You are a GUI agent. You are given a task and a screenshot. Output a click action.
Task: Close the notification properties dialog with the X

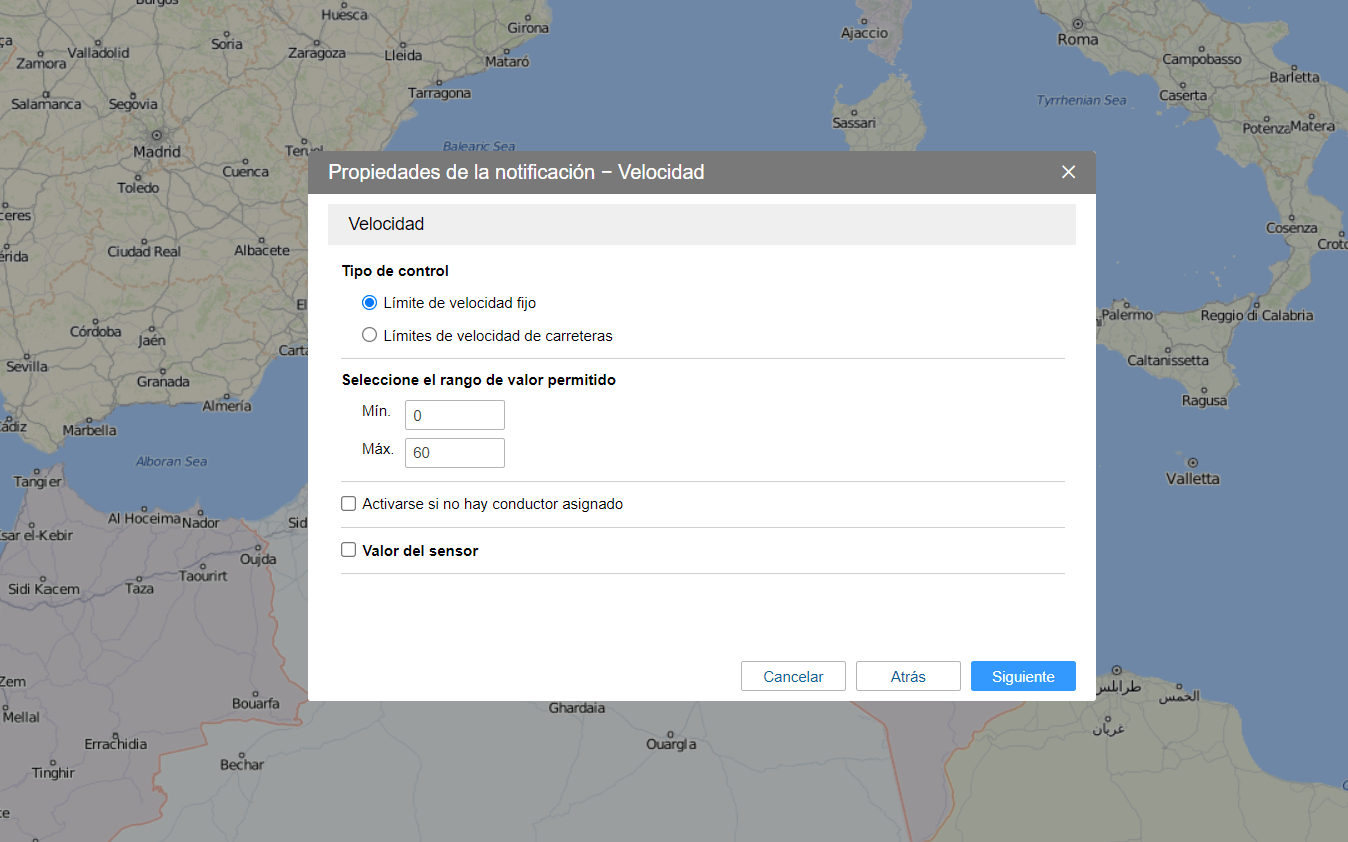point(1068,172)
